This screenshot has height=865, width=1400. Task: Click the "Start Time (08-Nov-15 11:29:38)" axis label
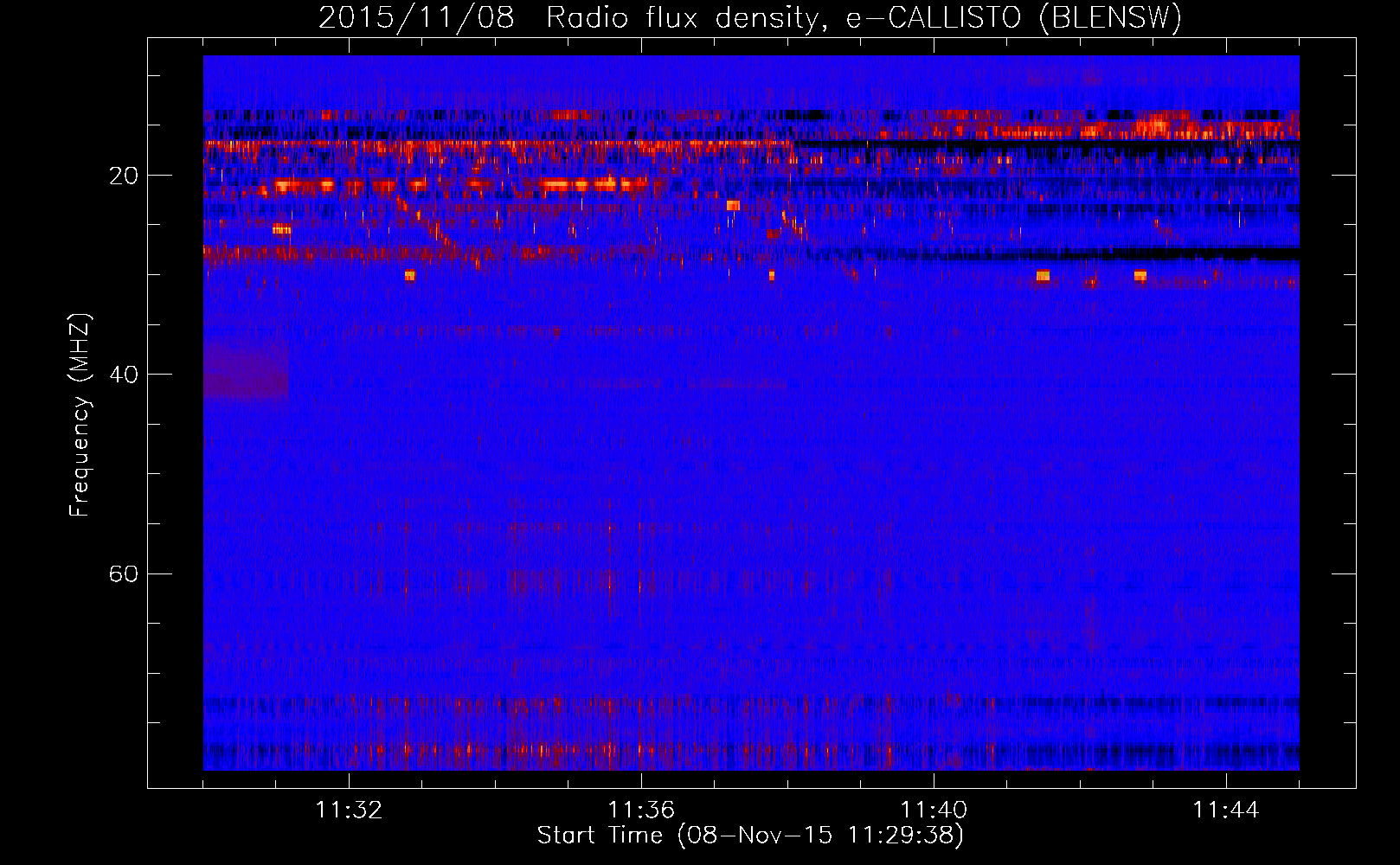(750, 836)
